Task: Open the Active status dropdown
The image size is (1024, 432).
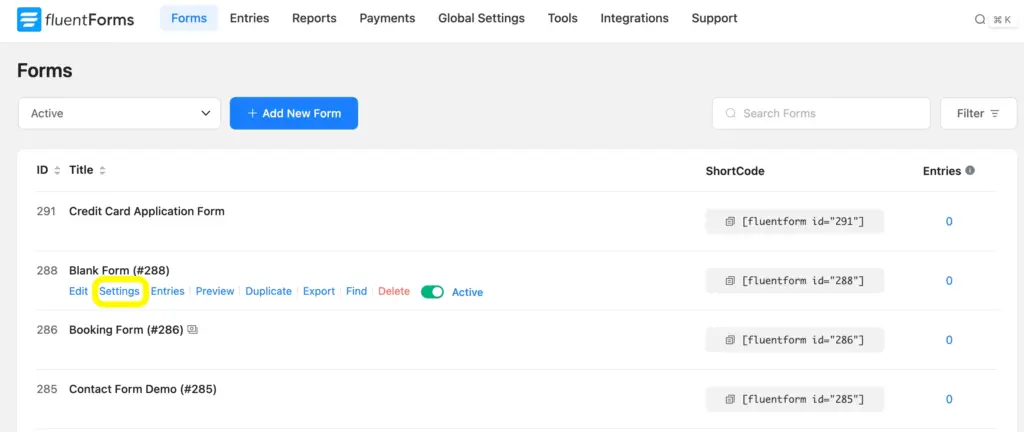Action: (x=120, y=114)
